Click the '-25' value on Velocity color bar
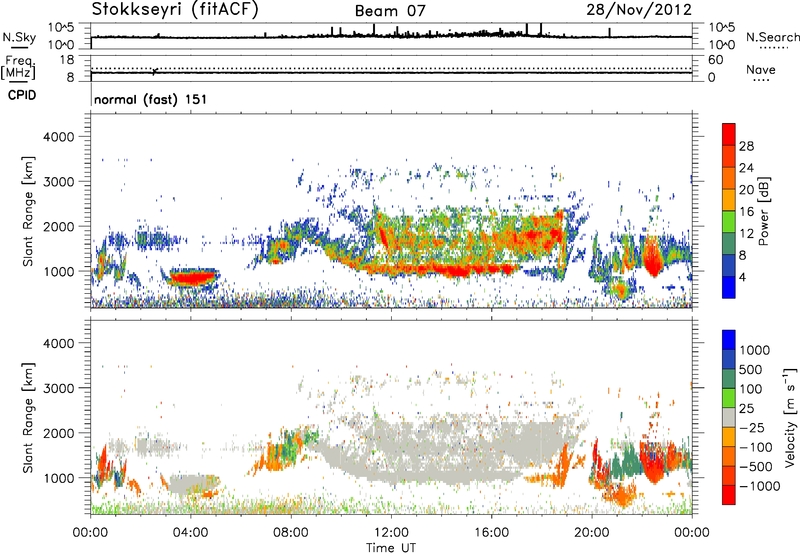800x554 pixels. 753,428
